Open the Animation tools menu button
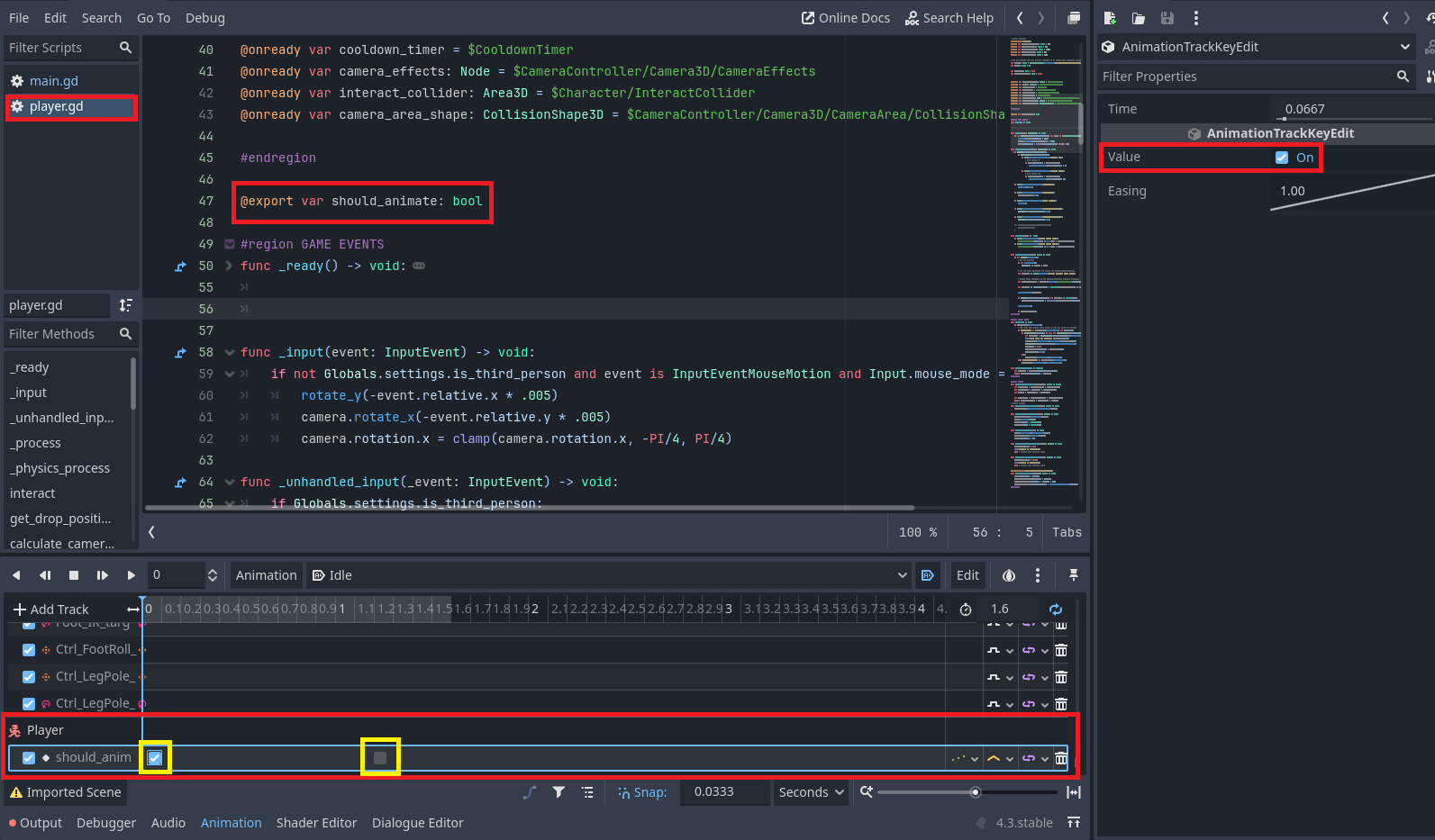The height and width of the screenshot is (840, 1435). pyautogui.click(x=266, y=575)
